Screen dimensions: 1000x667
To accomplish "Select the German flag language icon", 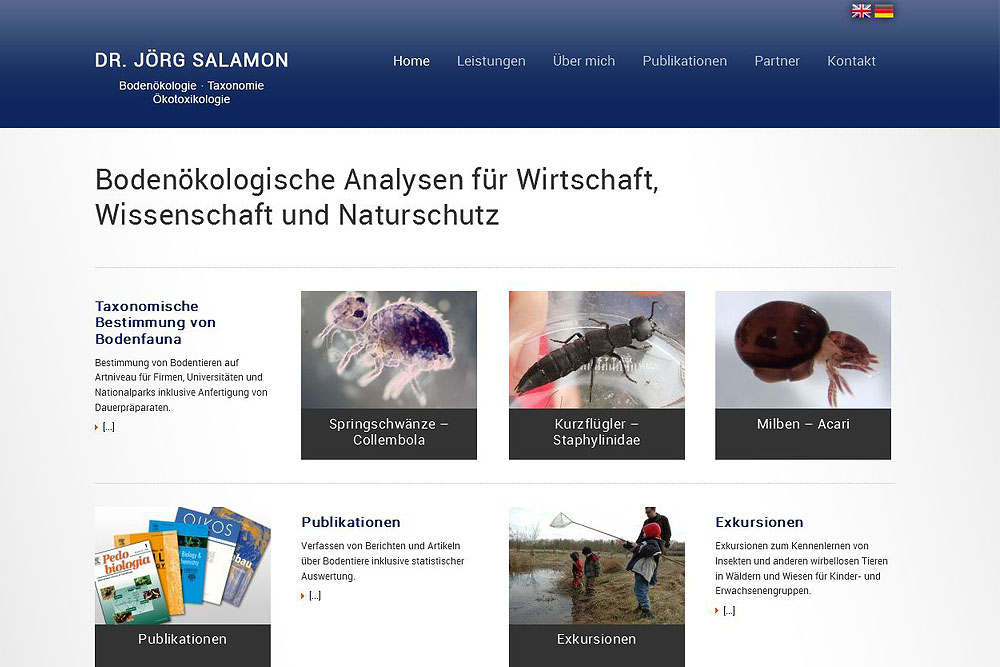I will 884,11.
